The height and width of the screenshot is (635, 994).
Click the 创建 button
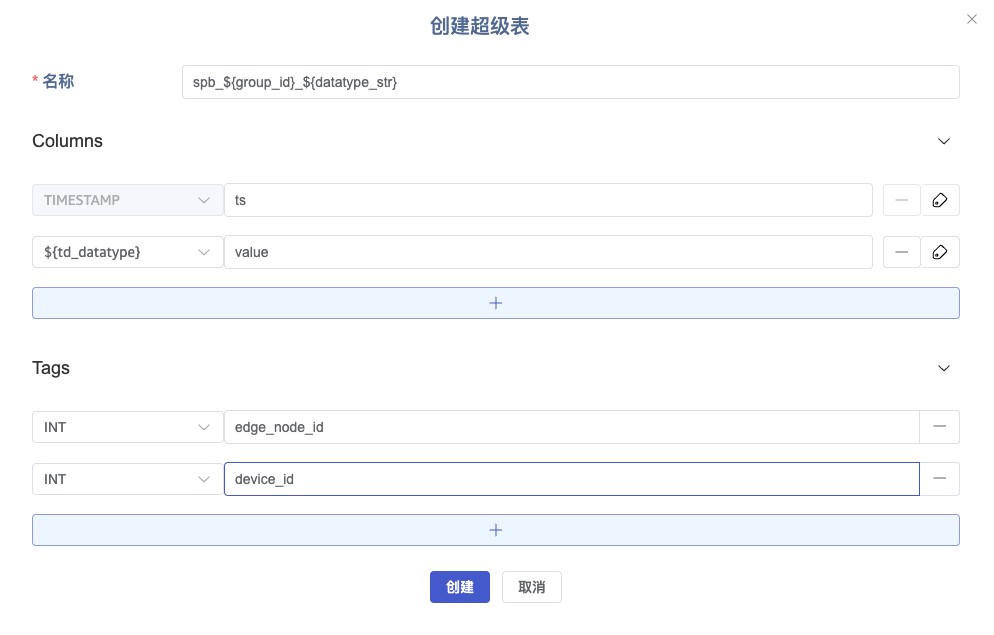click(459, 587)
